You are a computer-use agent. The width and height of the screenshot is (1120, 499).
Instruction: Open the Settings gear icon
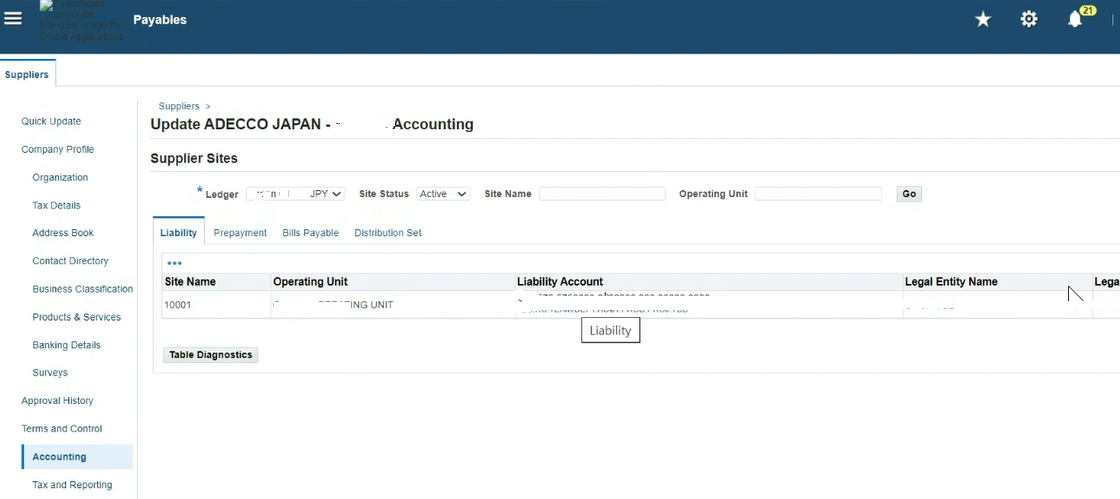click(x=1029, y=20)
